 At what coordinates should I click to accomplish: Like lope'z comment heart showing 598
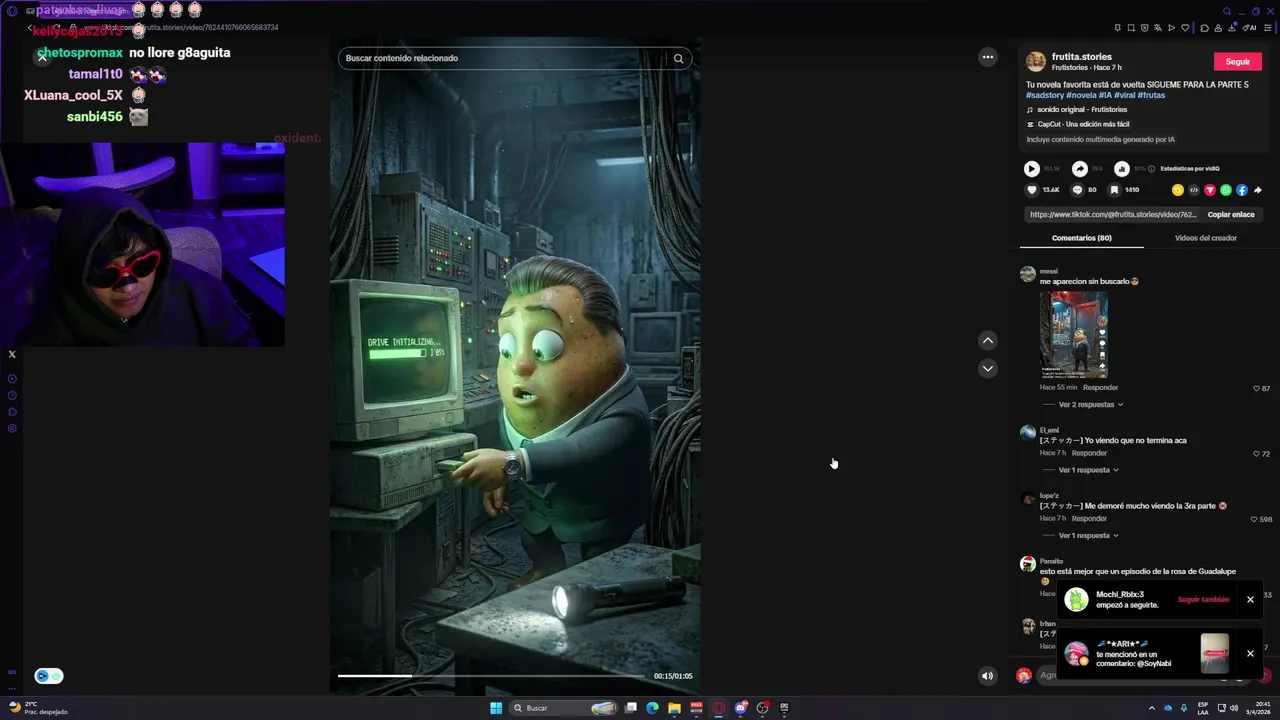[1254, 519]
